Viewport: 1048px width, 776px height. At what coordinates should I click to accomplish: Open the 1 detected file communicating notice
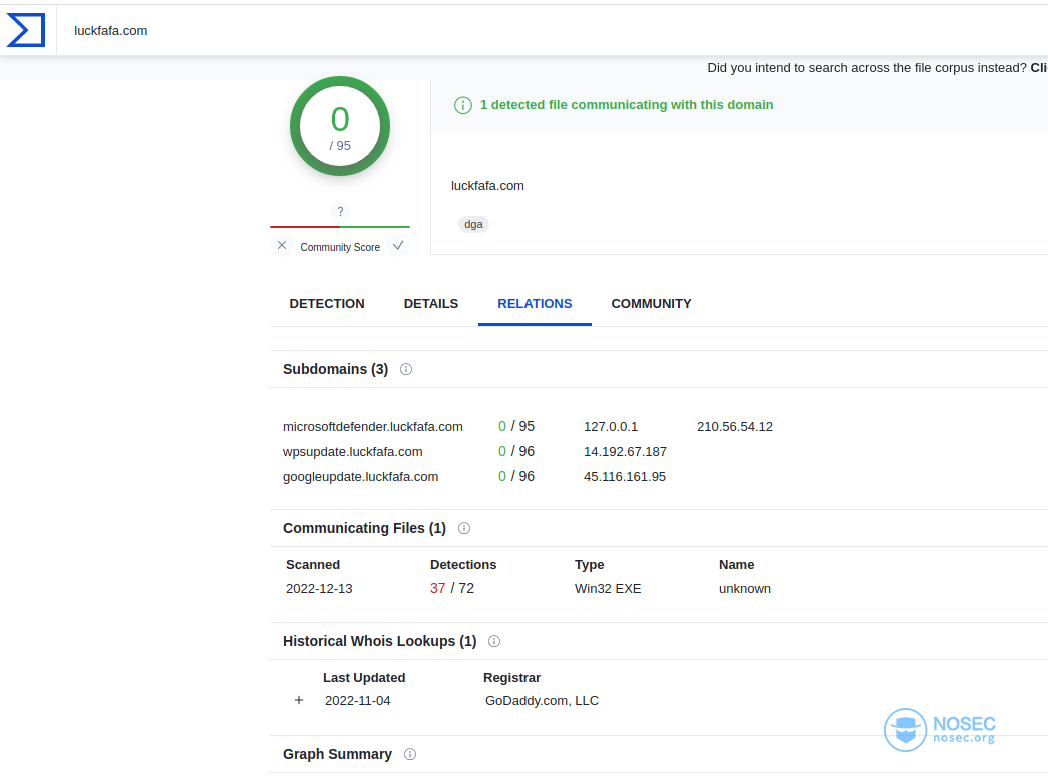point(626,105)
